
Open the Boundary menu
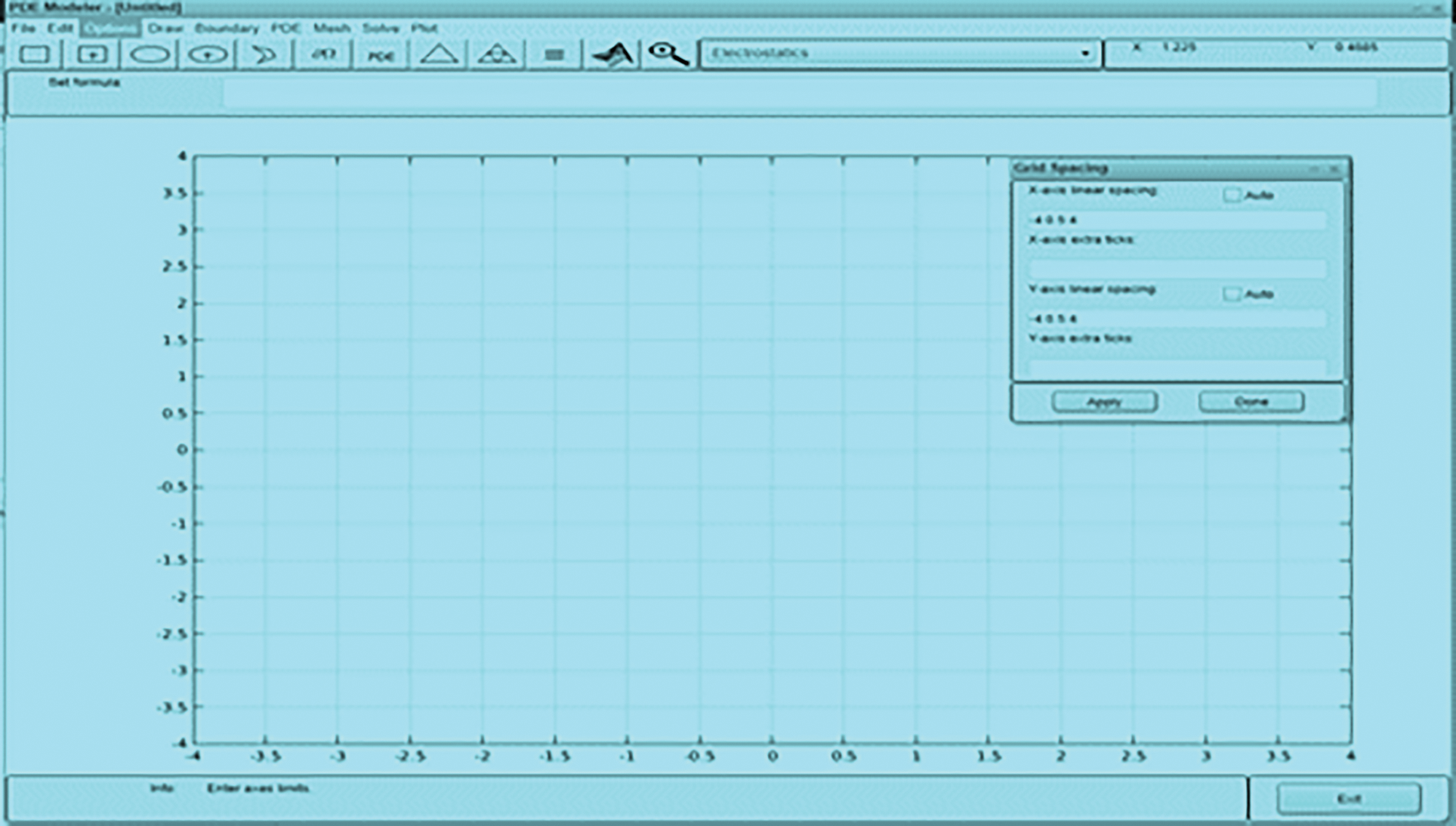(227, 28)
